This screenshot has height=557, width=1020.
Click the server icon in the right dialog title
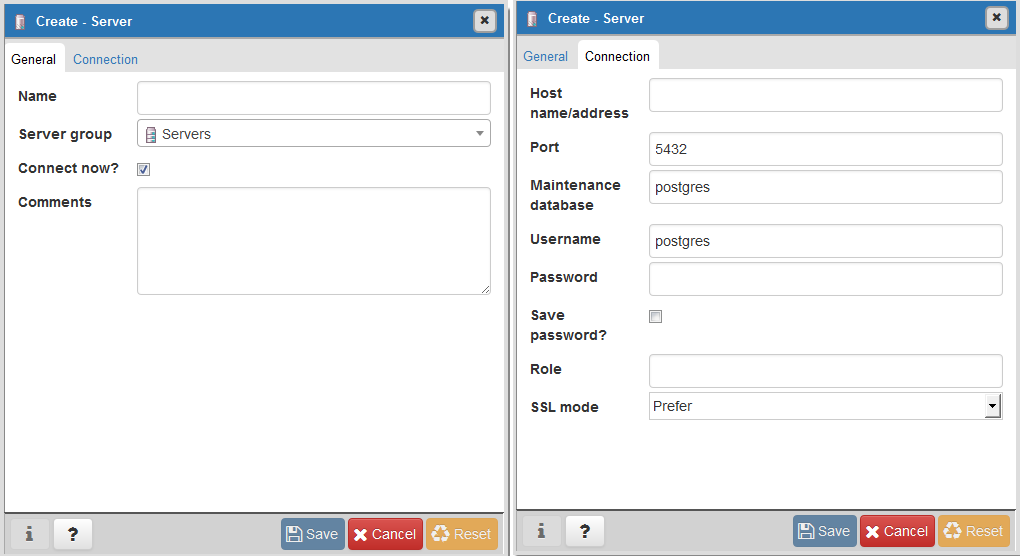click(532, 19)
